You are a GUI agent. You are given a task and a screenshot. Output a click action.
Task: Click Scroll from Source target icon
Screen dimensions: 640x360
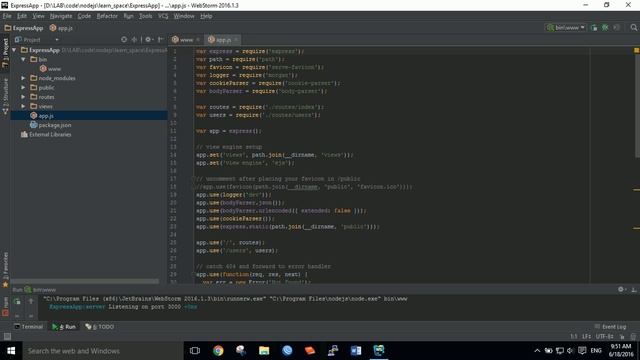(124, 40)
